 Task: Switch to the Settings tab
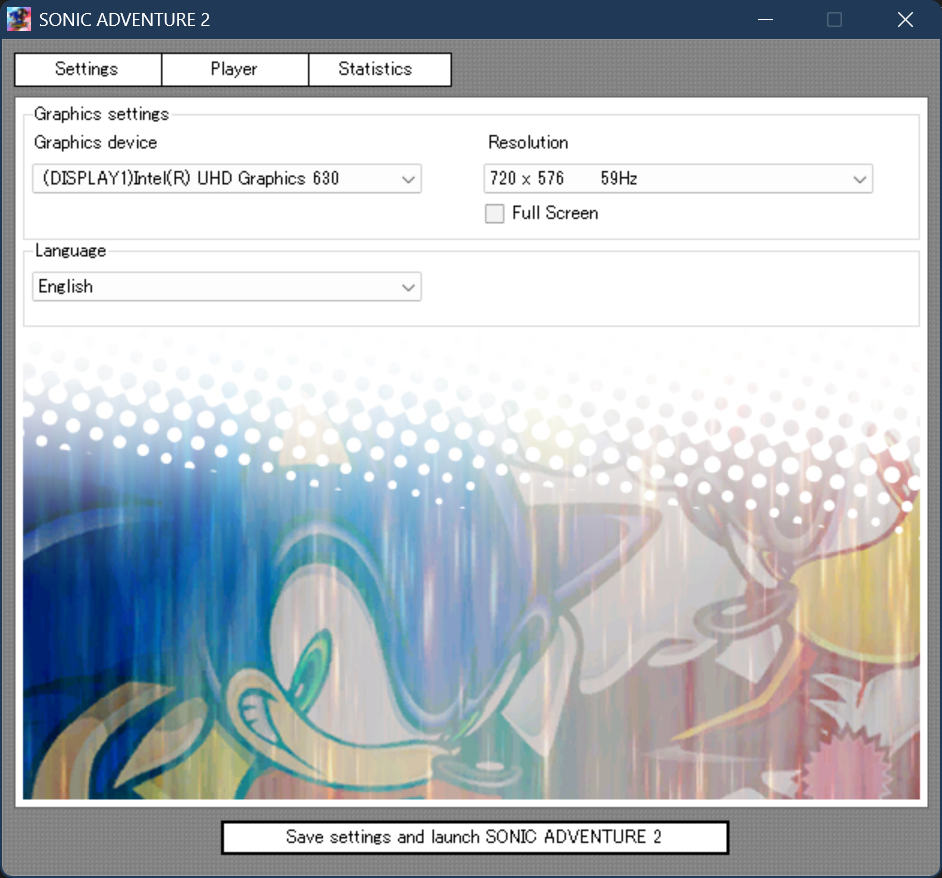click(x=87, y=69)
